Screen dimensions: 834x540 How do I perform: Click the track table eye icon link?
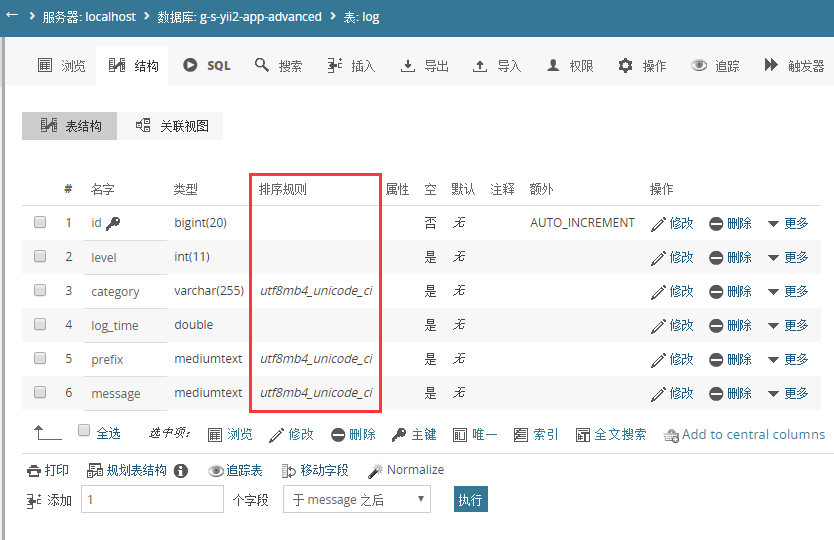235,470
